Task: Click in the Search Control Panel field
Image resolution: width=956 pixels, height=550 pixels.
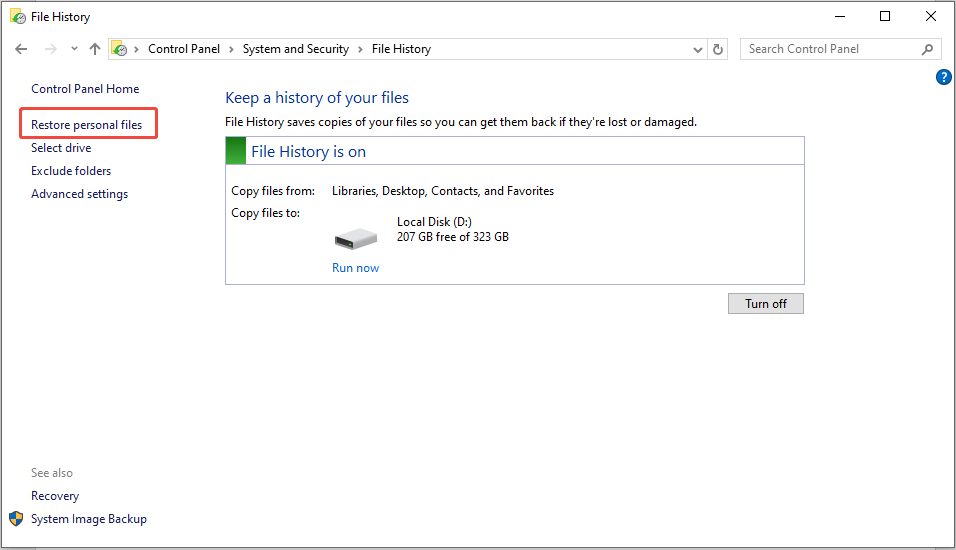Action: pos(830,49)
